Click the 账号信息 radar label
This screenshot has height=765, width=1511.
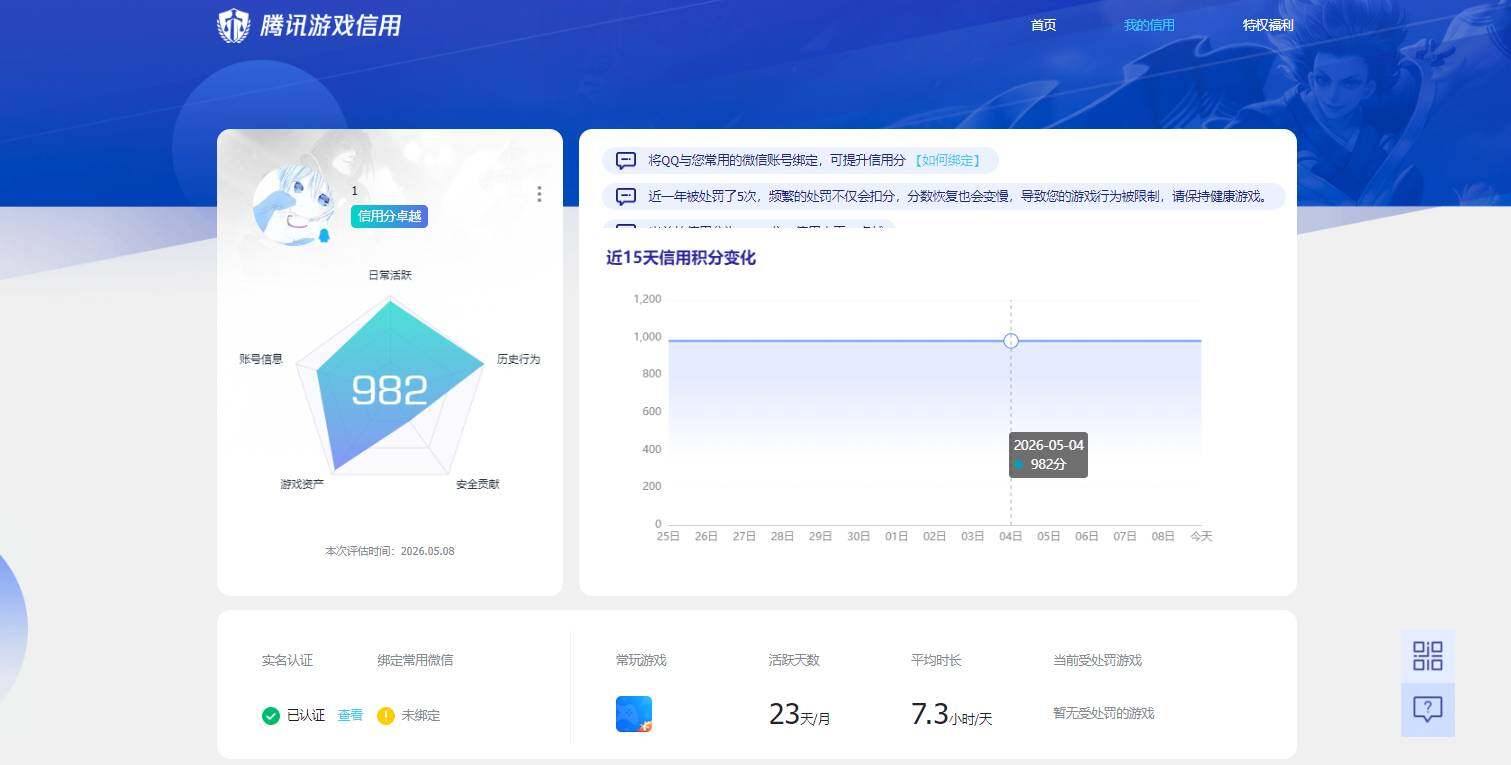261,358
